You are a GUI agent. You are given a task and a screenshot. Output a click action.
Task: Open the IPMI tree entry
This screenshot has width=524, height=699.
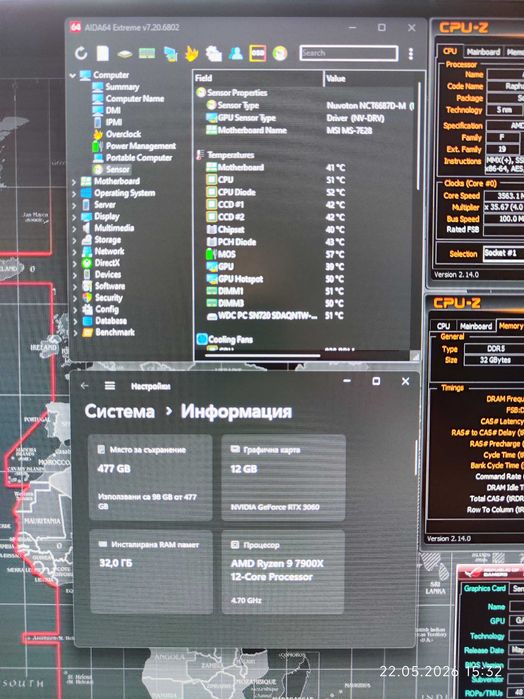click(x=114, y=122)
